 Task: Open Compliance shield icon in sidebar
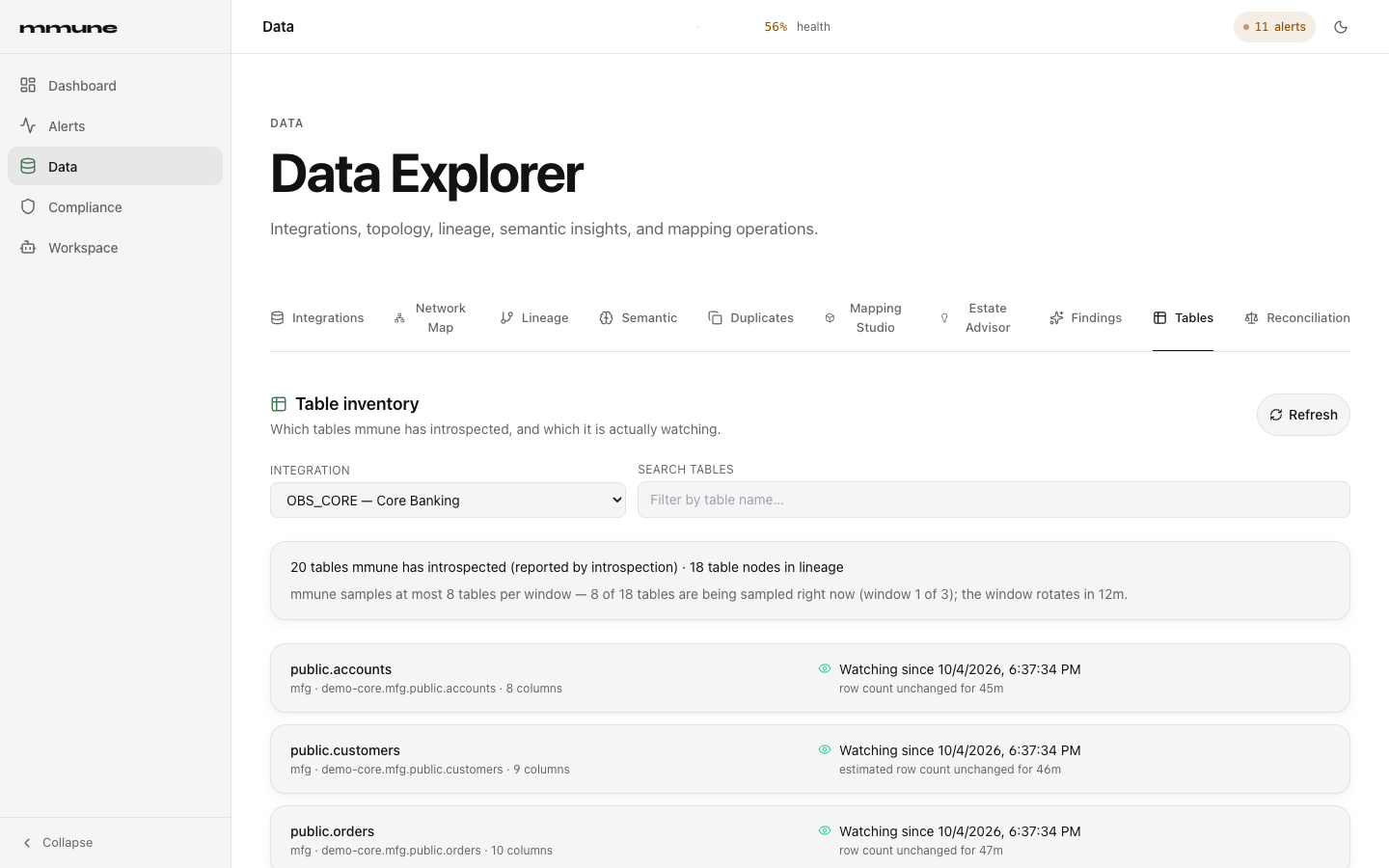tap(28, 207)
